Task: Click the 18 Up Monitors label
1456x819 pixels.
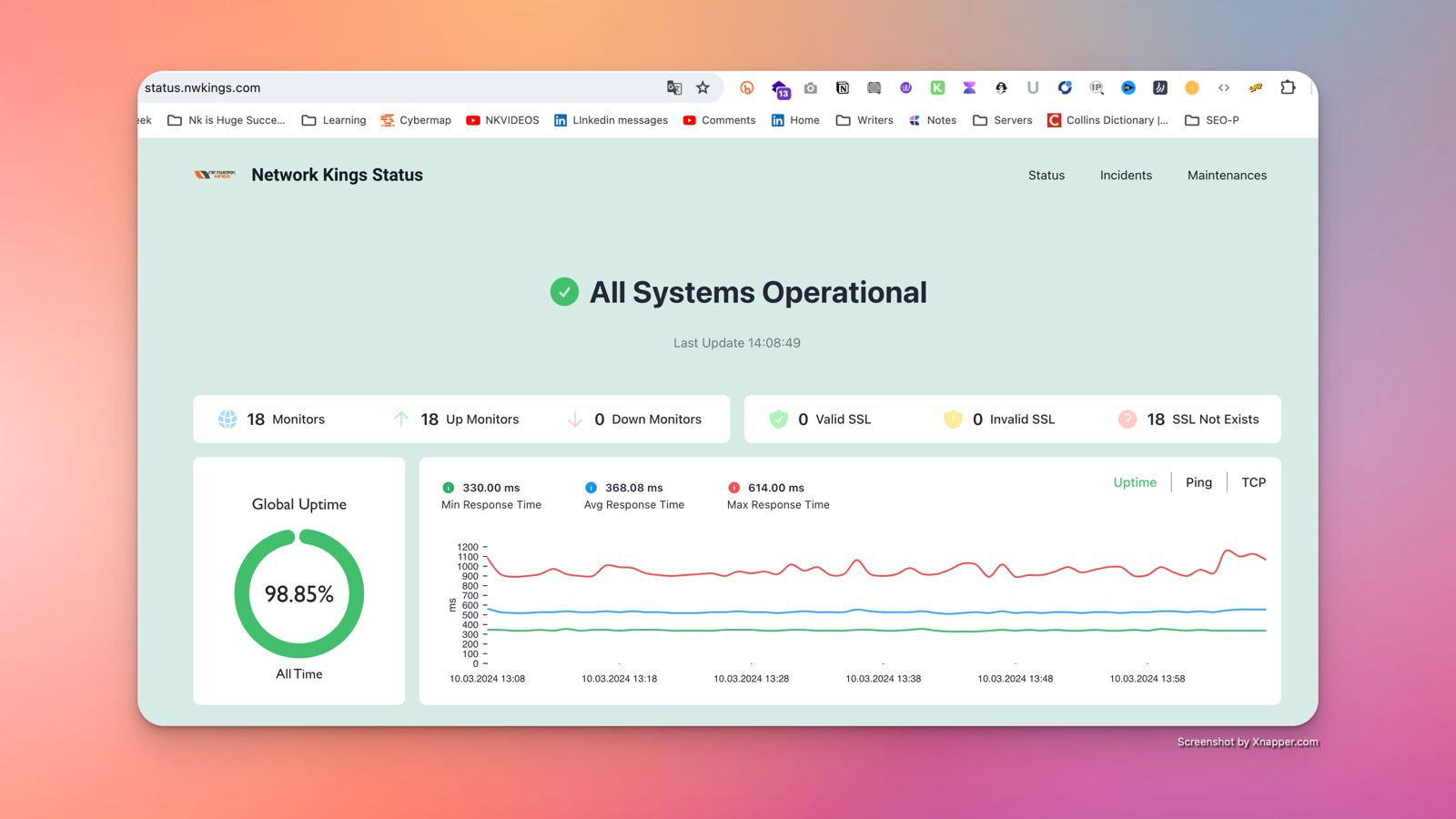Action: 470,420
